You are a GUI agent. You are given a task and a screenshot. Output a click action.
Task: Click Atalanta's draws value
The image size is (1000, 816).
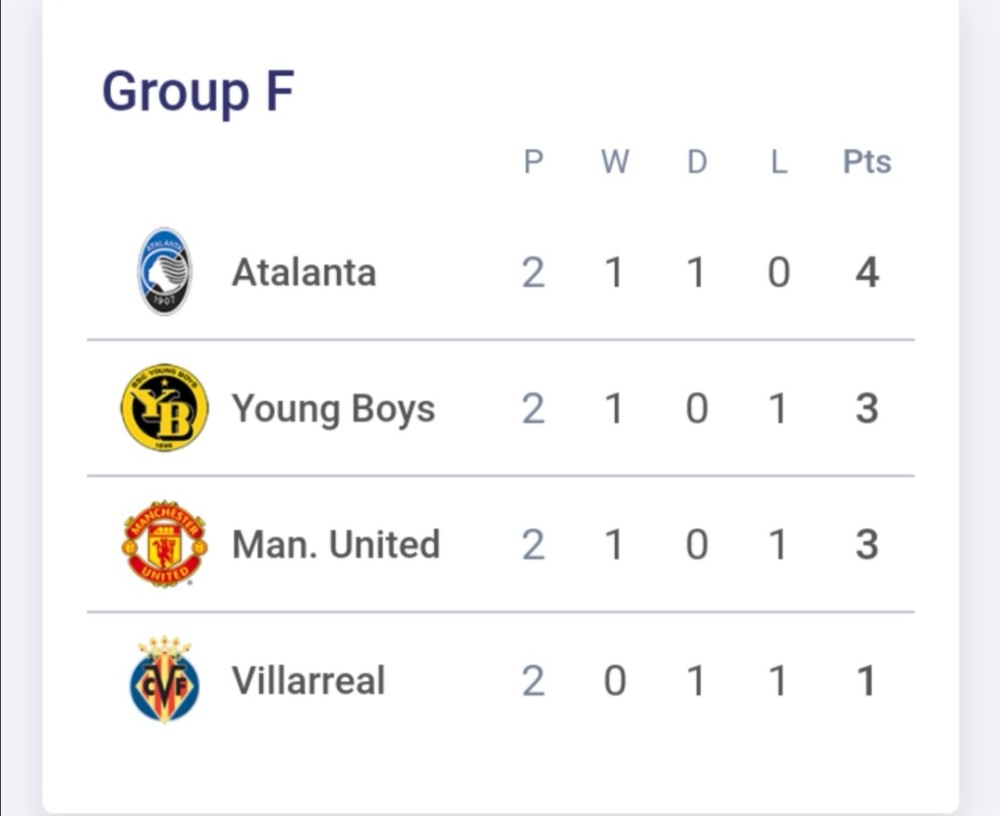[697, 272]
